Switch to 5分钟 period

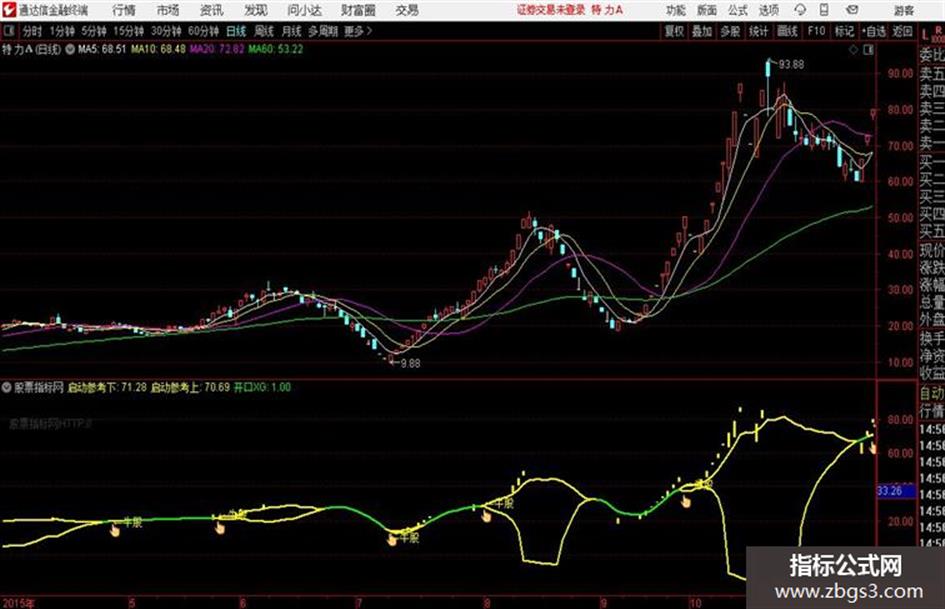point(94,31)
